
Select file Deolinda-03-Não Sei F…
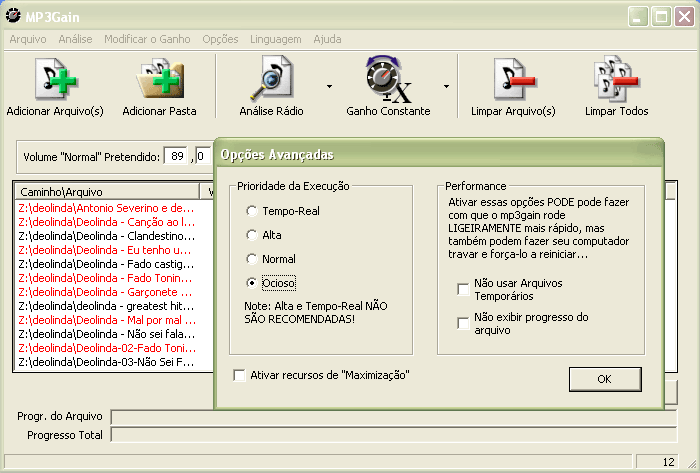pyautogui.click(x=106, y=362)
